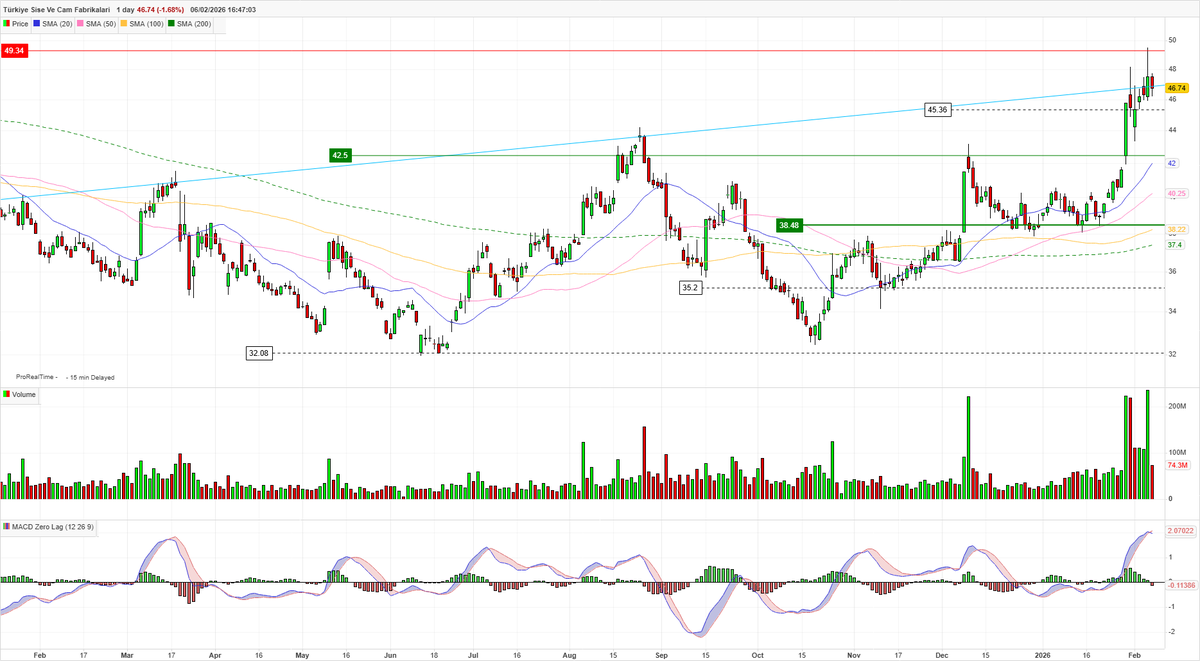Viewport: 1200px width, 661px height.
Task: Click the Mar date axis label
Action: coord(126,654)
